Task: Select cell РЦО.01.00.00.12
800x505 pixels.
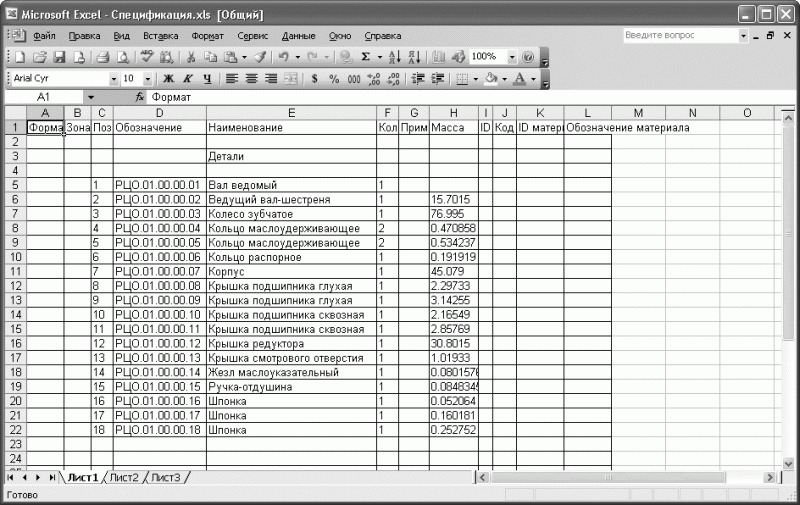Action: coord(160,343)
